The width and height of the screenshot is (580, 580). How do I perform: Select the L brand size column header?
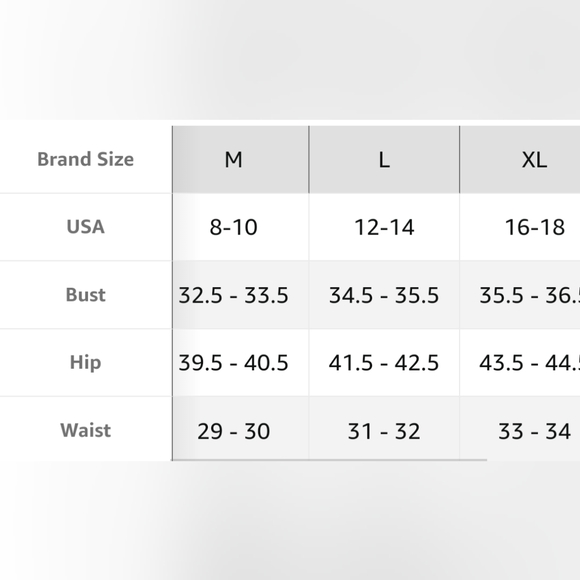click(384, 159)
